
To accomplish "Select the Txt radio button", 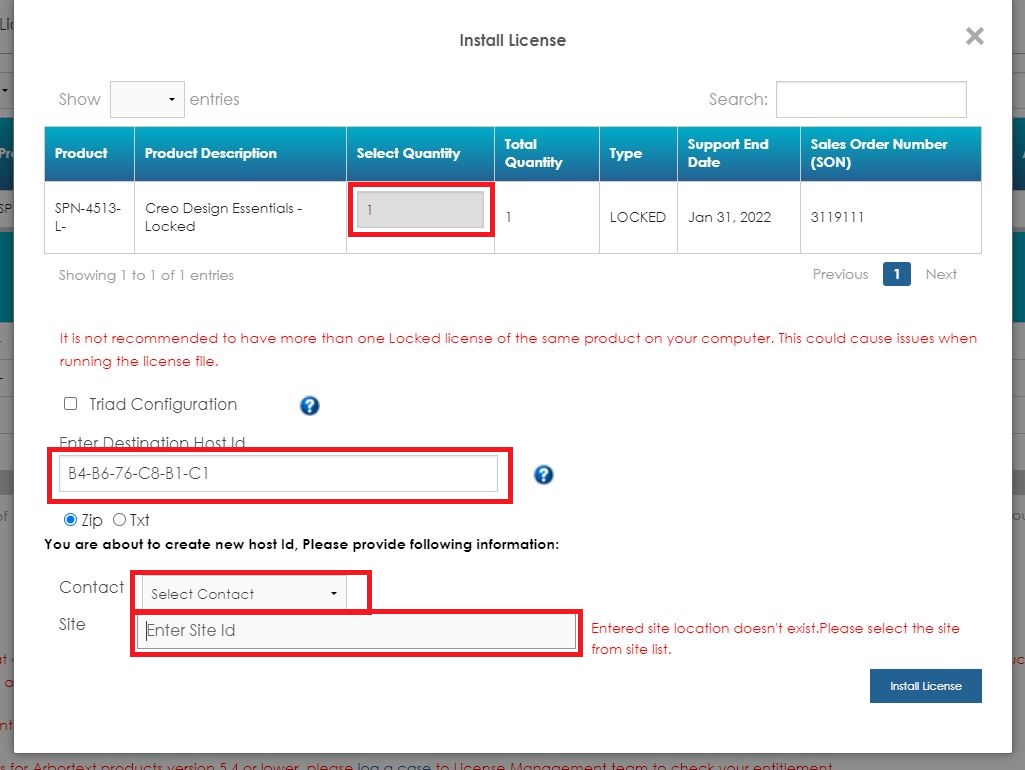I will pyautogui.click(x=119, y=520).
